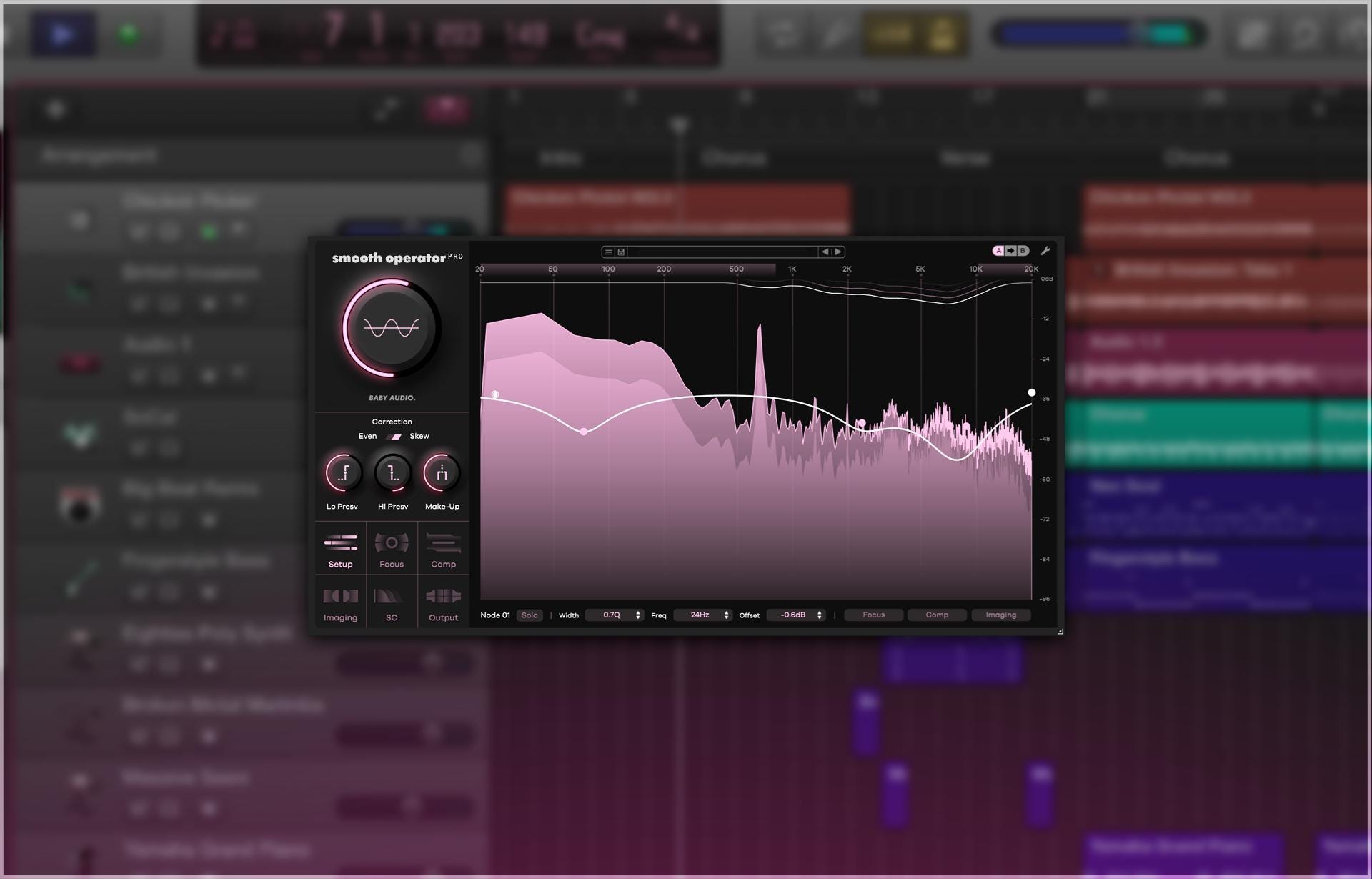1372x879 pixels.
Task: Open the wrench settings icon
Action: coord(1045,251)
